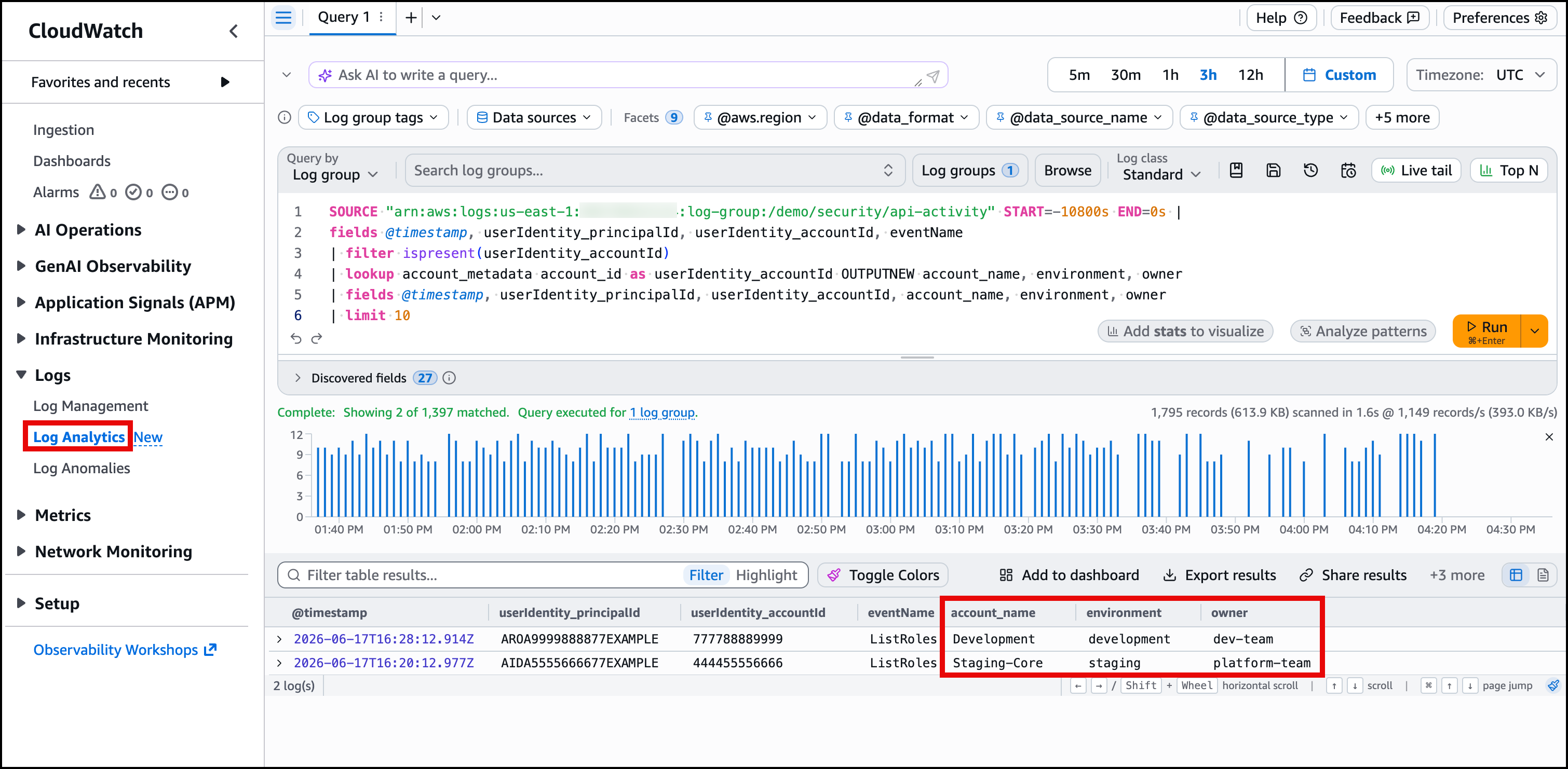This screenshot has width=1568, height=769.
Task: Open the Log group tags filter
Action: [374, 117]
